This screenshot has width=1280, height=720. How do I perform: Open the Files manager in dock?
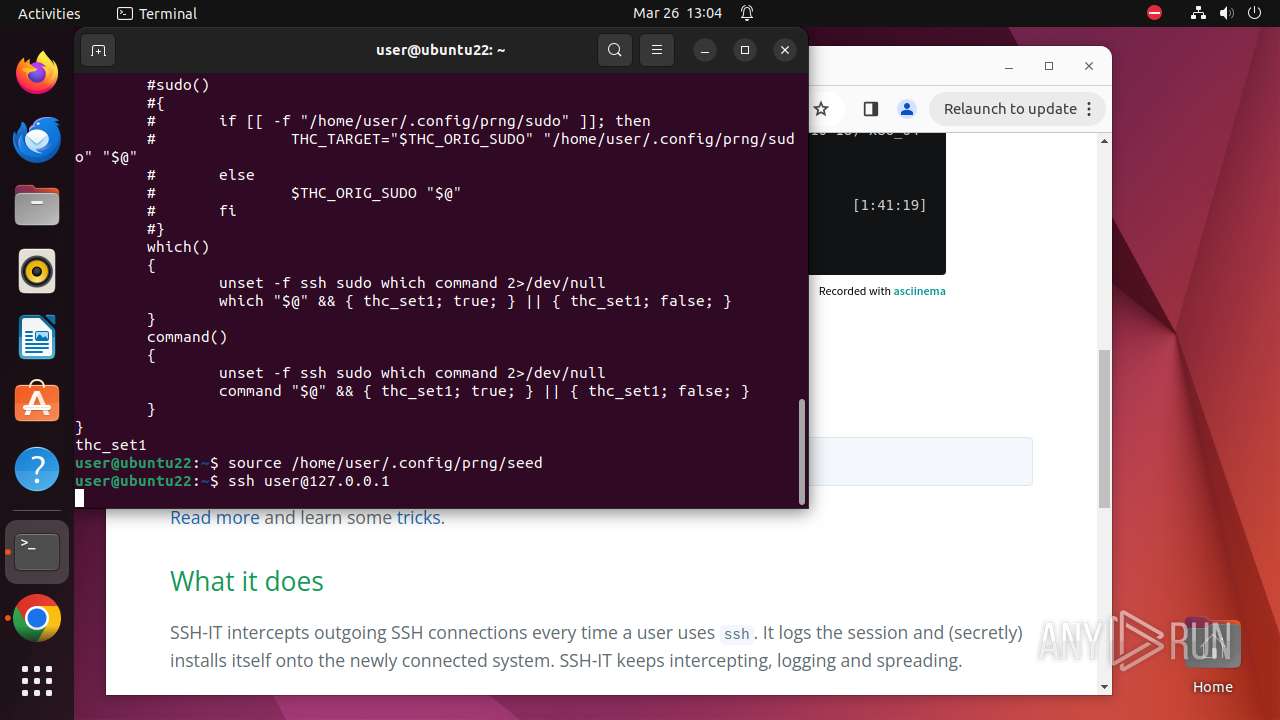point(37,205)
